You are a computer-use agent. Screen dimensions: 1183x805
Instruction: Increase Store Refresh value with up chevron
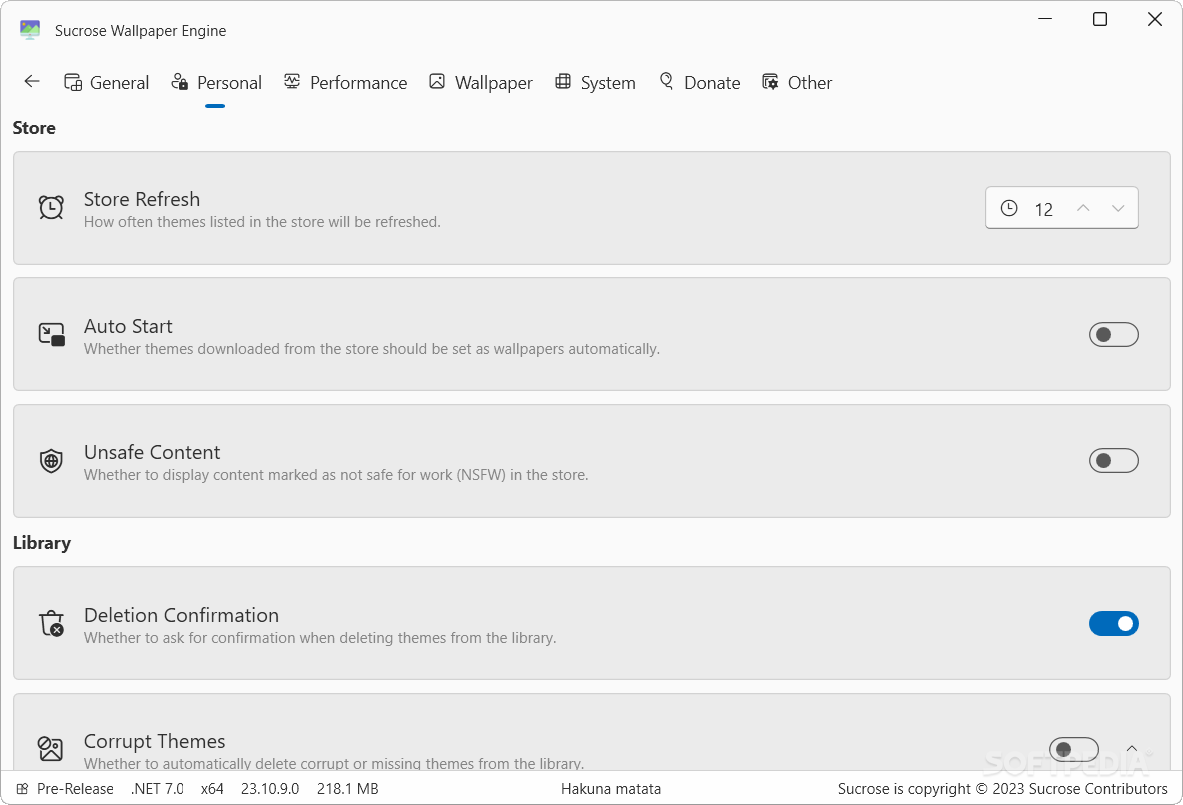pos(1083,208)
